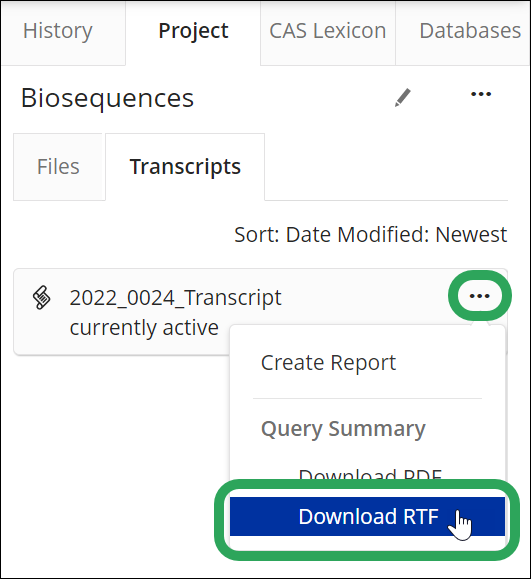Switch to the Files sub-tab
531x579 pixels.
pos(58,167)
